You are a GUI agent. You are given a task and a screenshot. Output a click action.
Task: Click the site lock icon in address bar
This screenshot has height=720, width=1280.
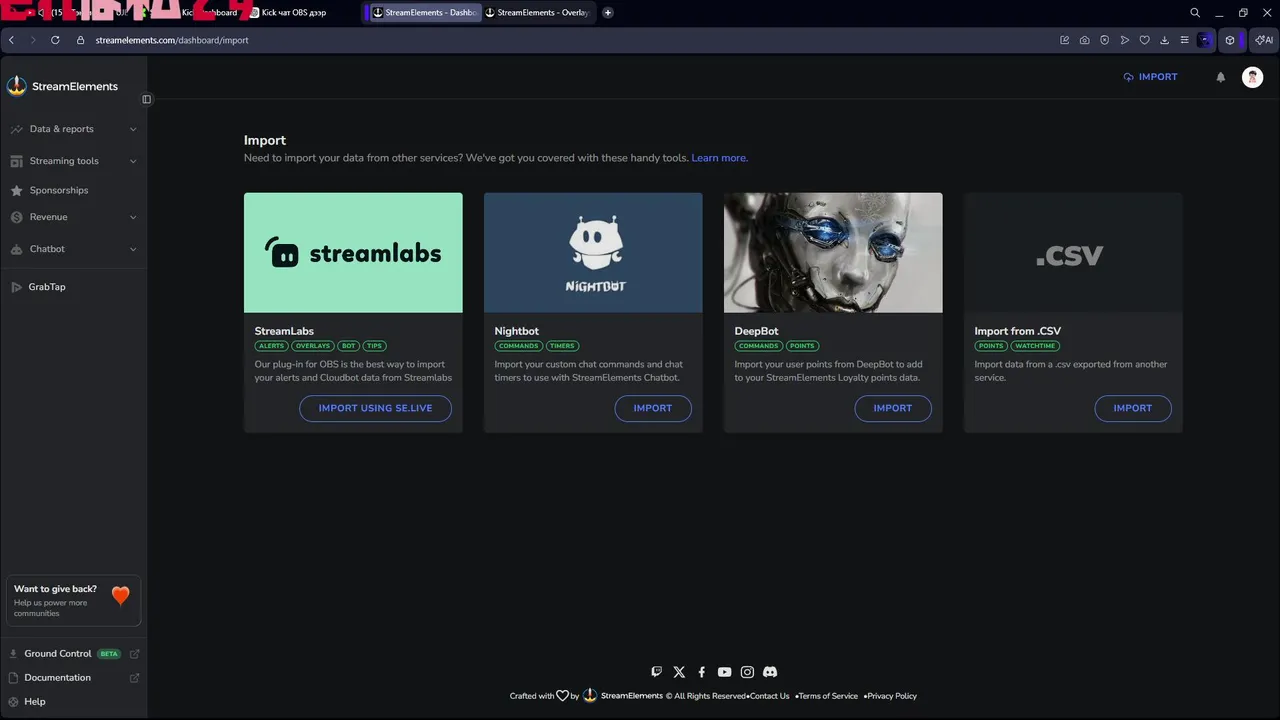(81, 40)
